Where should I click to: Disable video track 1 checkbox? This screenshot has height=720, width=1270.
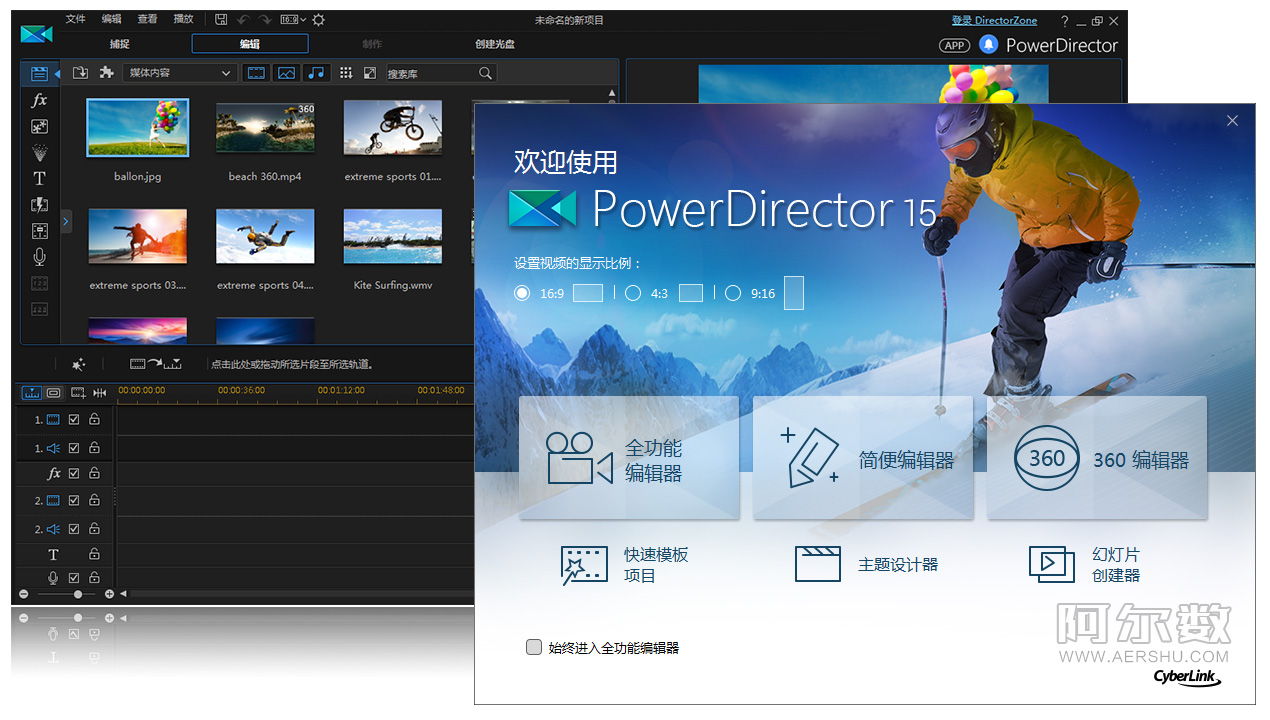coord(74,420)
